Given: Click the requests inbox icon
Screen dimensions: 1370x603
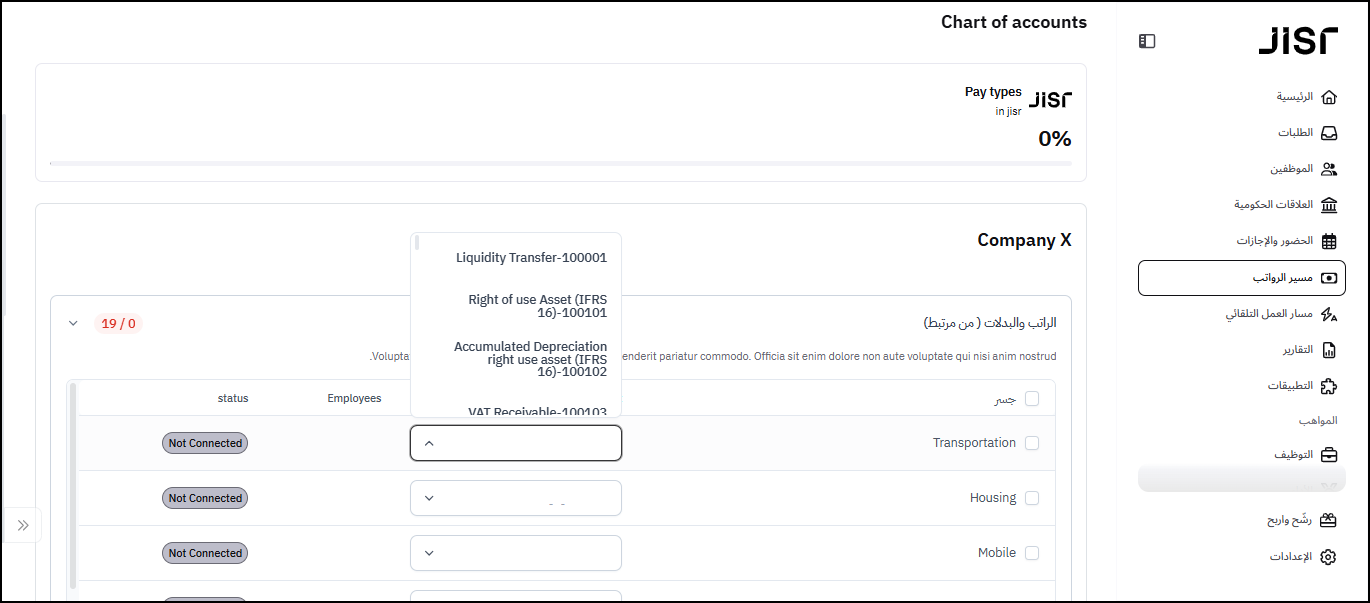Looking at the screenshot, I should tap(1328, 133).
